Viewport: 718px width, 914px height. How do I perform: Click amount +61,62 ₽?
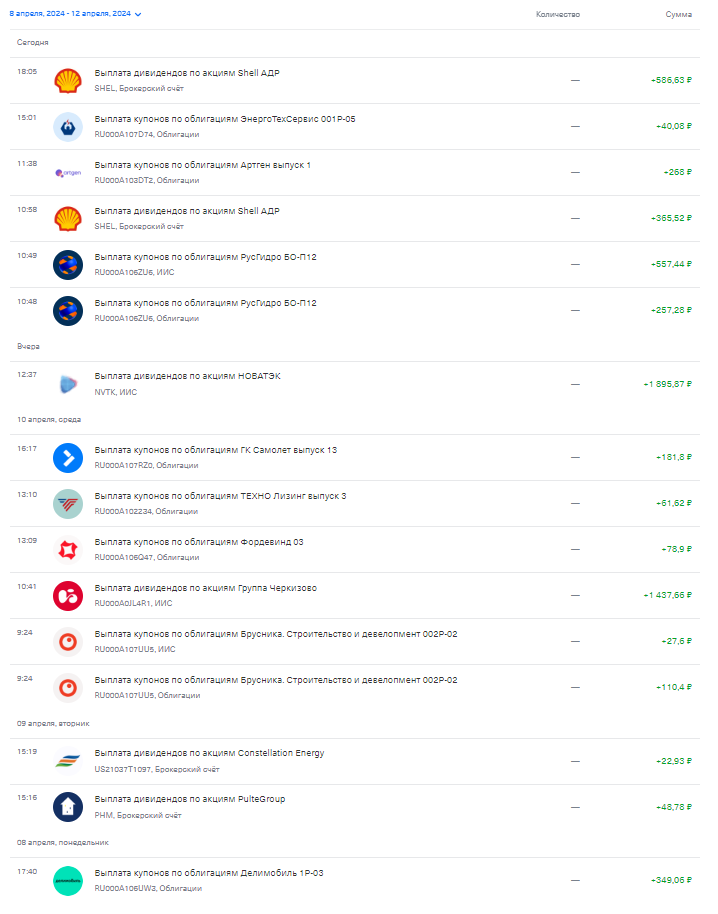pos(674,503)
